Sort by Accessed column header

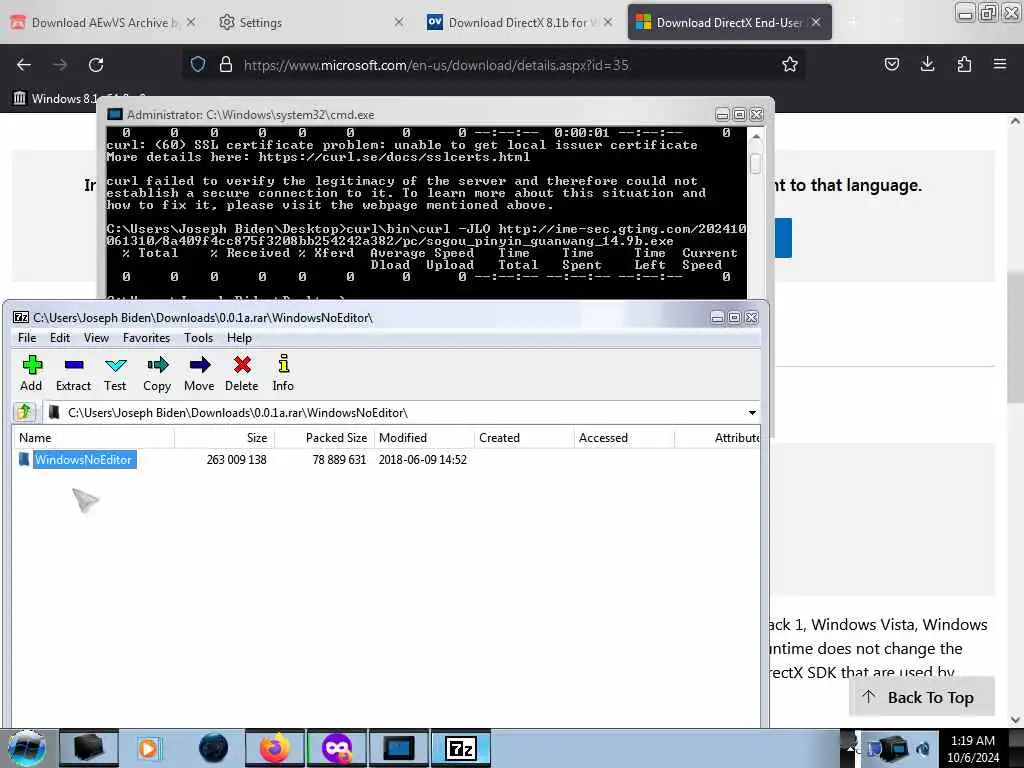[624, 438]
